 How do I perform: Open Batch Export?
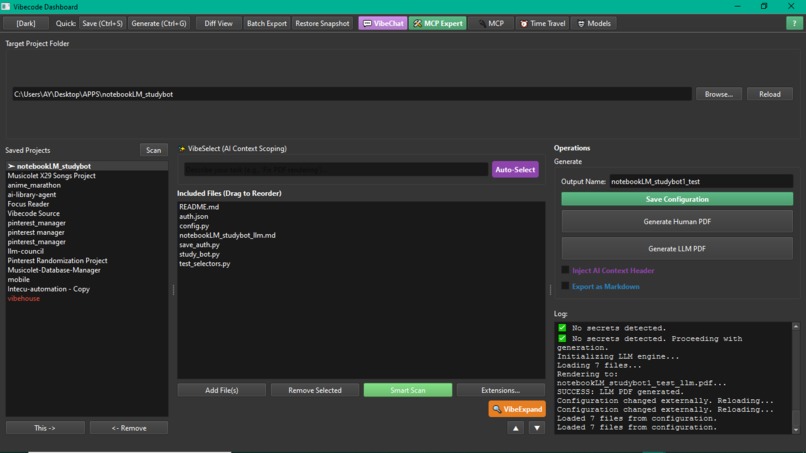267,24
